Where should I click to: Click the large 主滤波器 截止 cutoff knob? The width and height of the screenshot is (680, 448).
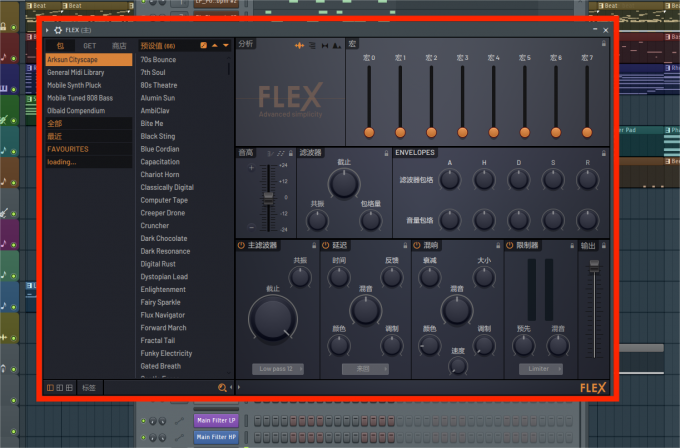click(273, 319)
